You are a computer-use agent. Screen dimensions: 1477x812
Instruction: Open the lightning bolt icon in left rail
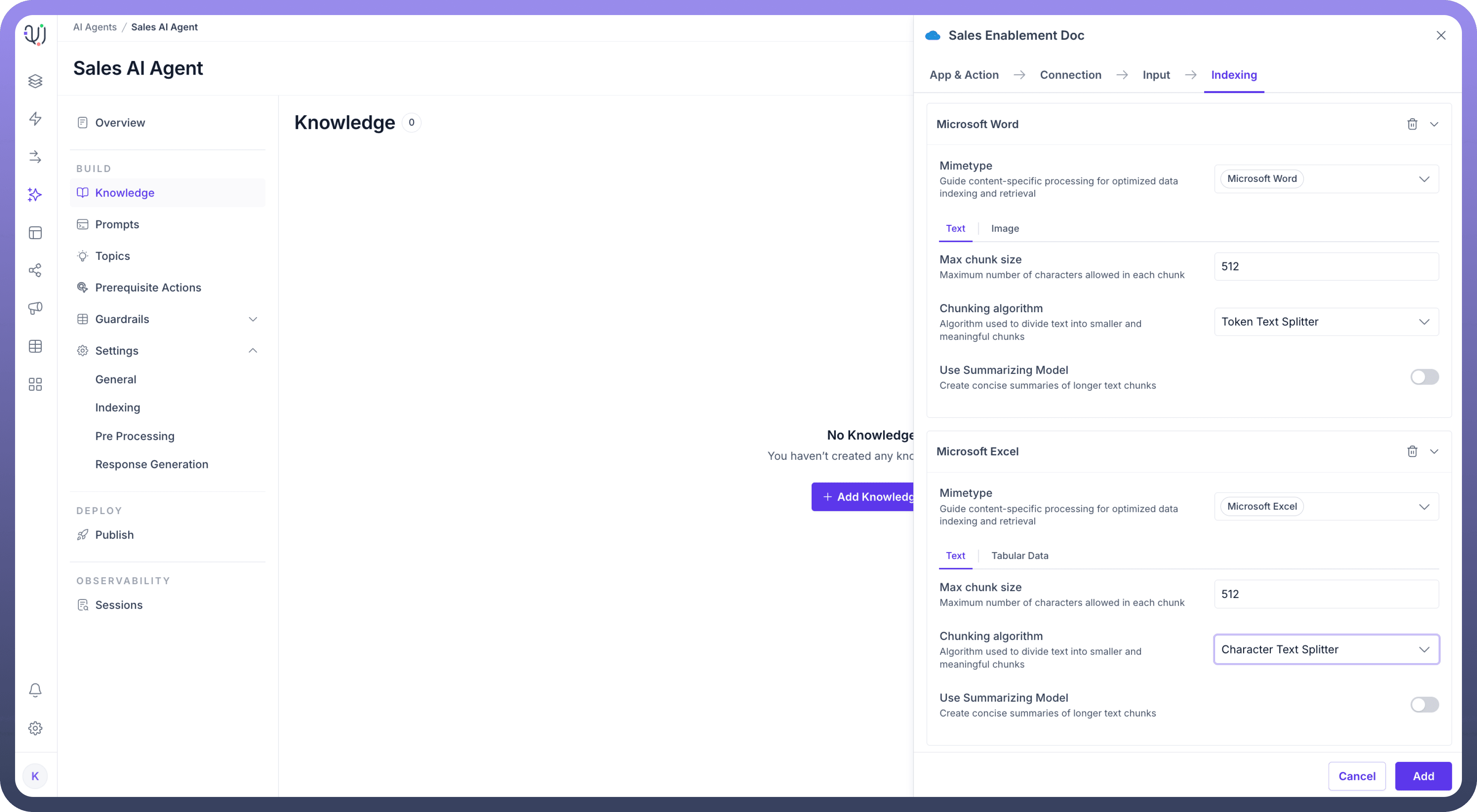coord(35,119)
